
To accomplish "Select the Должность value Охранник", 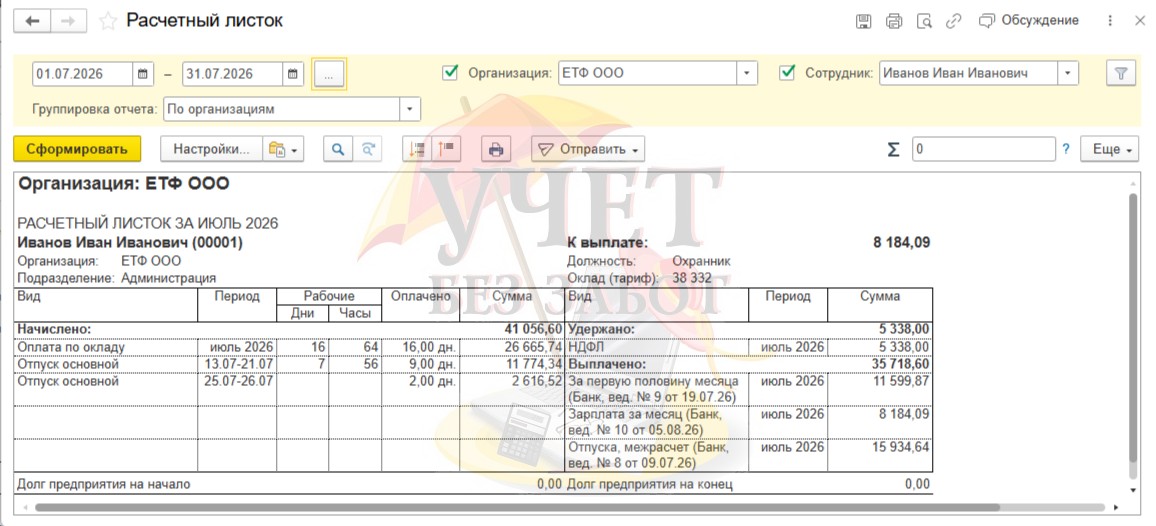I will coord(702,260).
